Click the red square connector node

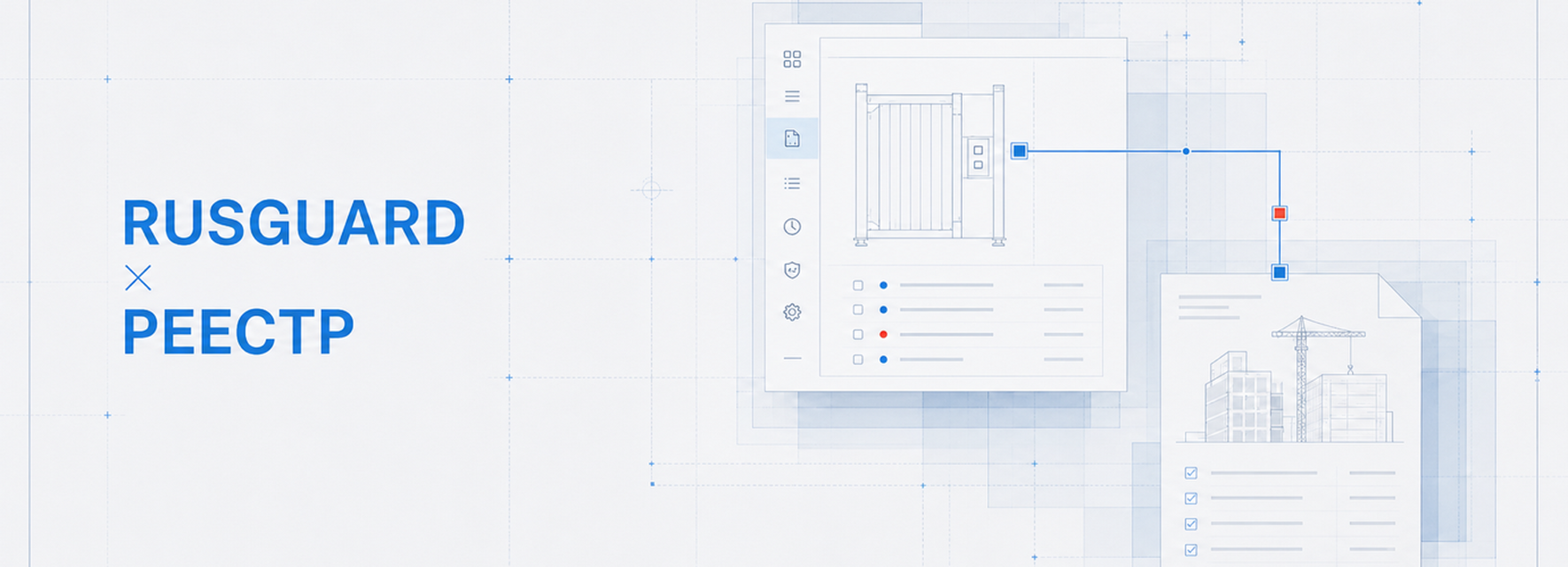1279,214
